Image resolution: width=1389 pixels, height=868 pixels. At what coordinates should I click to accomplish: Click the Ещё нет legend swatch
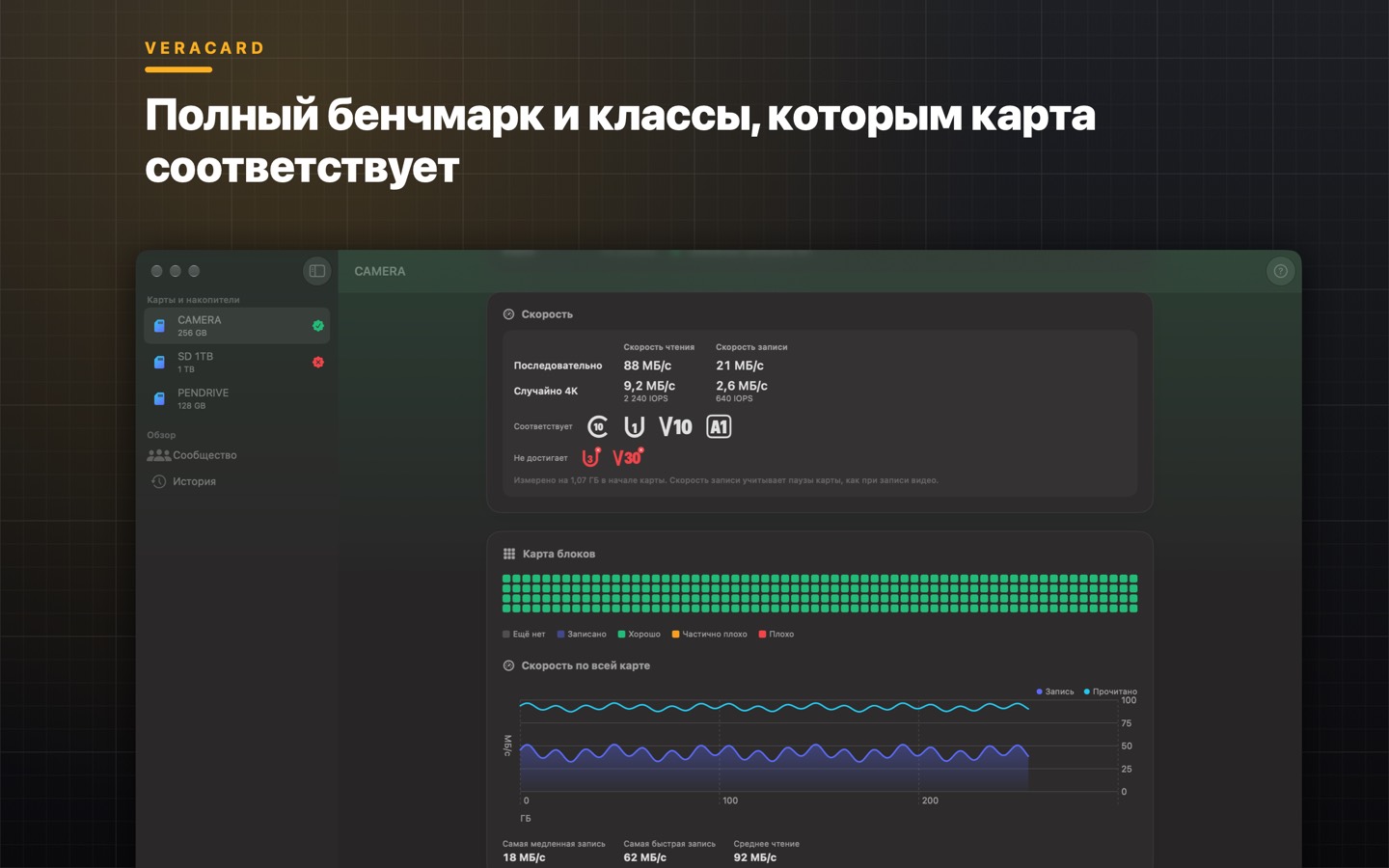506,635
